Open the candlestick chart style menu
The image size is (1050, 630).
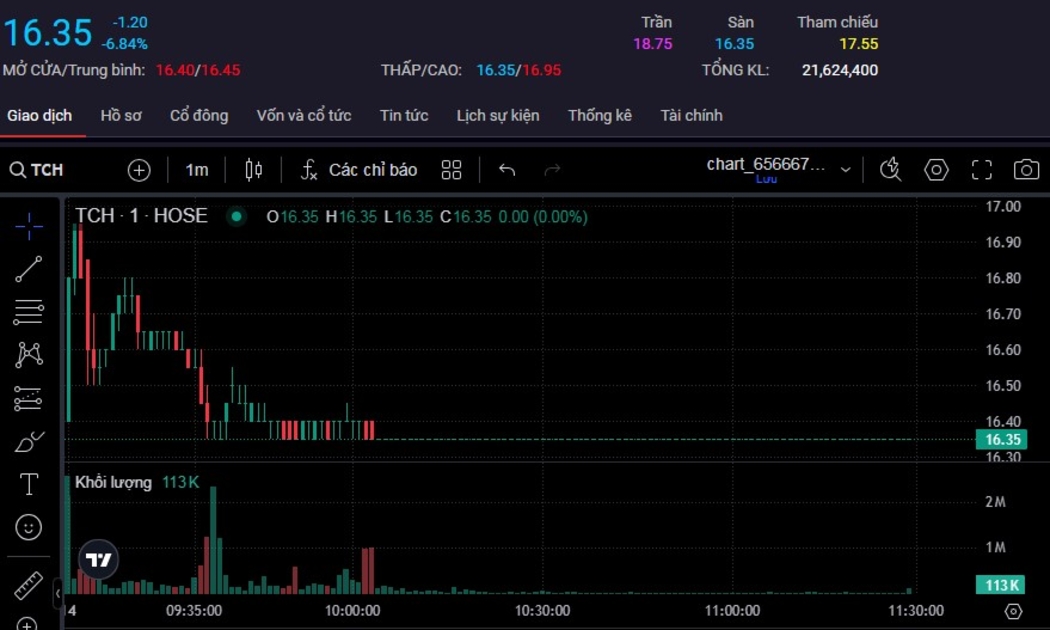254,170
